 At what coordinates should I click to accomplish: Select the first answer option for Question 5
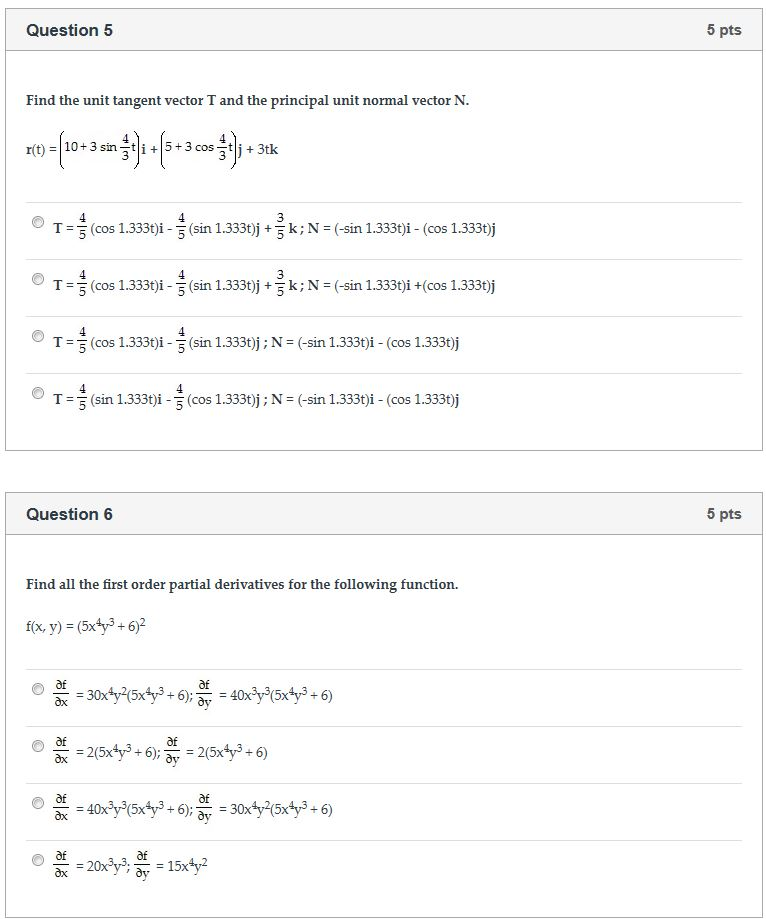(36, 224)
